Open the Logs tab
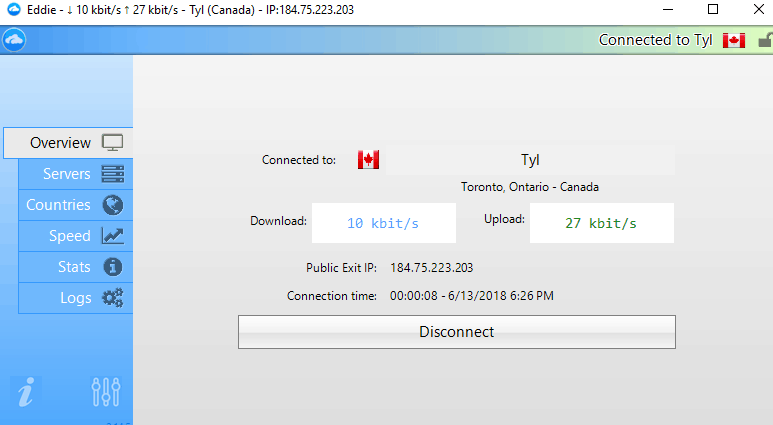 pos(75,298)
